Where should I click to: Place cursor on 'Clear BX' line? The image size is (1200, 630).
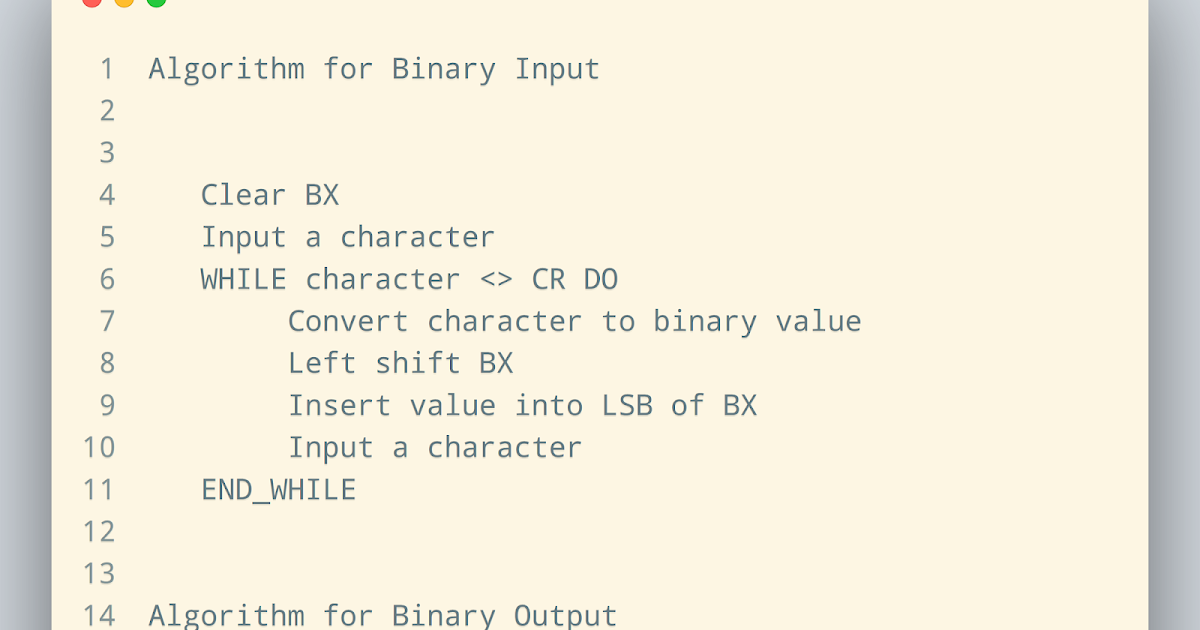(x=270, y=195)
